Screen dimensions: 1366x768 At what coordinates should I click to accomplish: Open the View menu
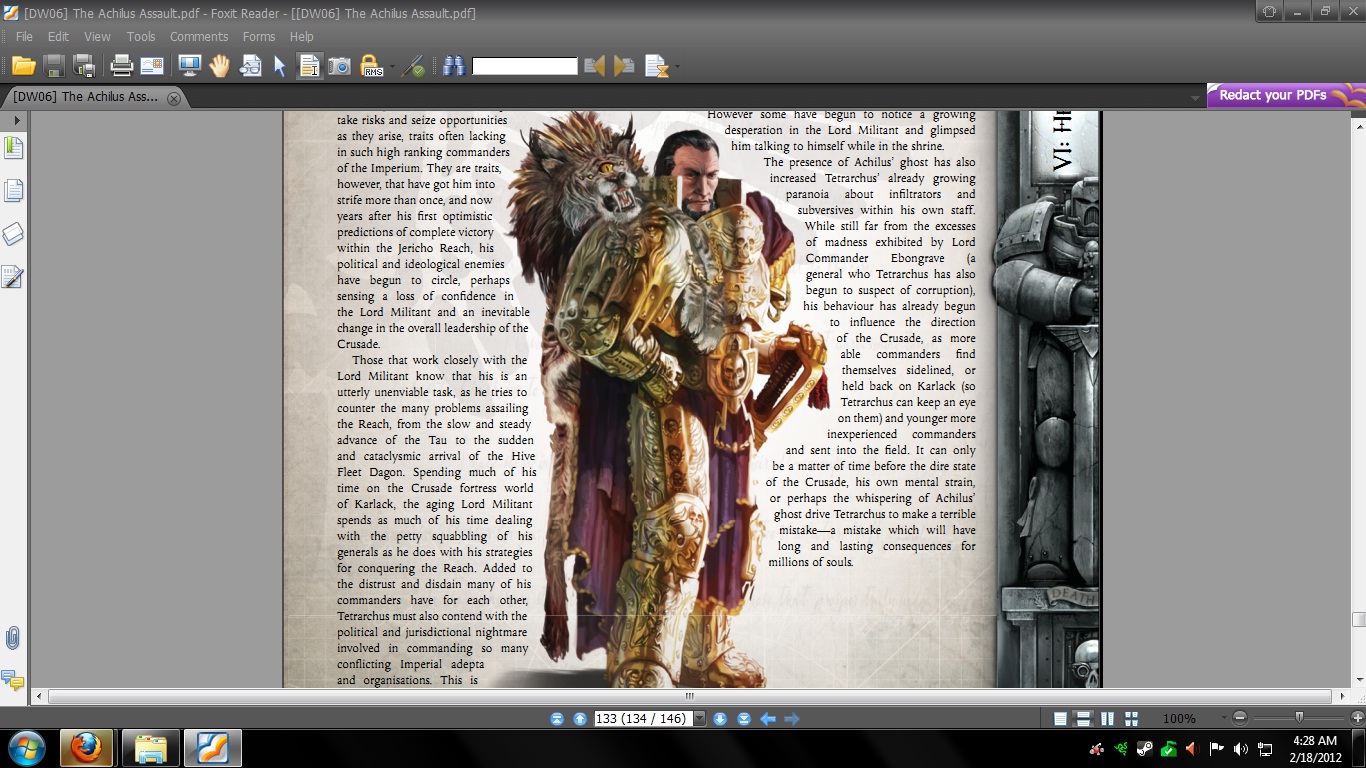[97, 36]
